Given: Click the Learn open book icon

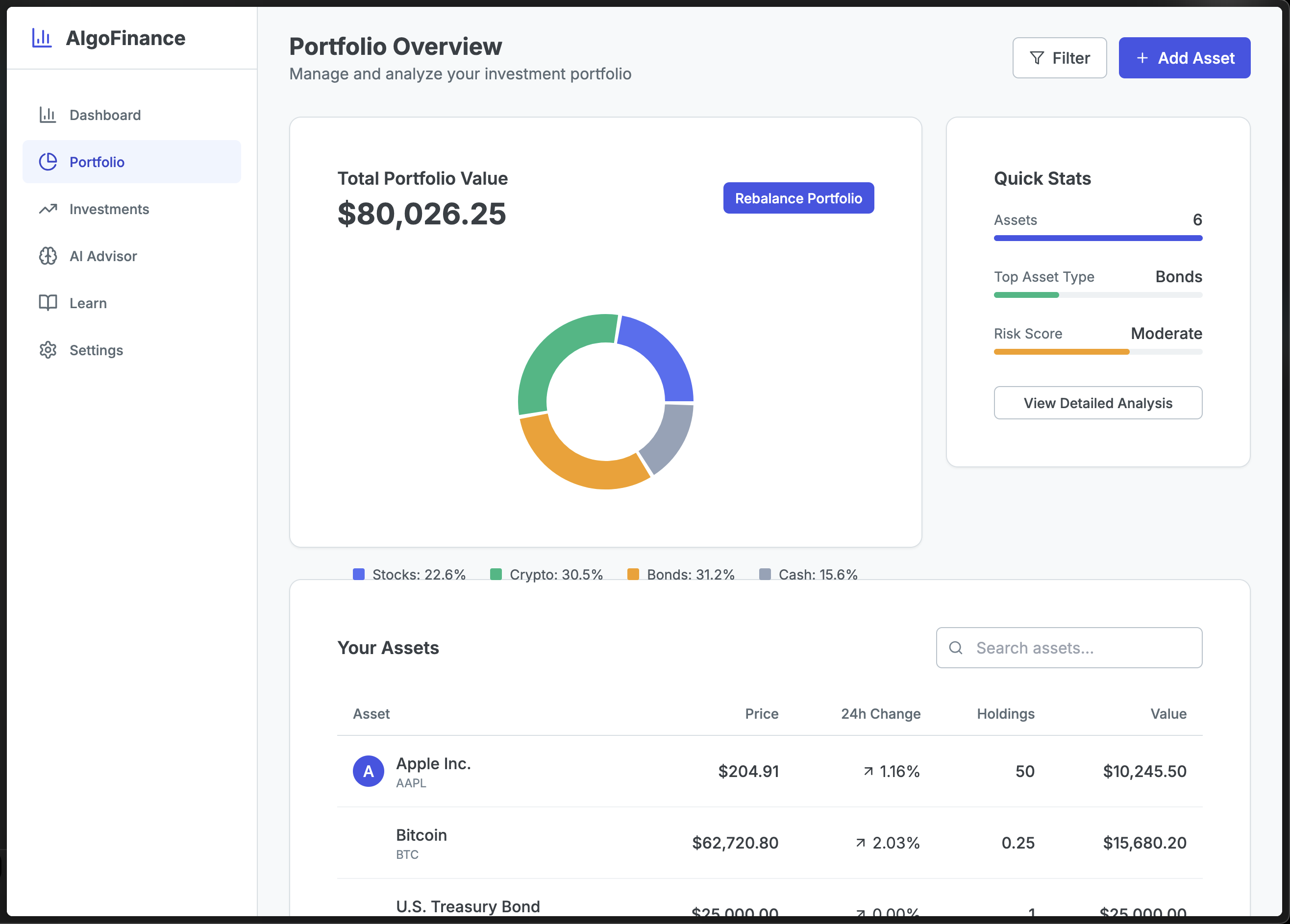Looking at the screenshot, I should point(48,303).
